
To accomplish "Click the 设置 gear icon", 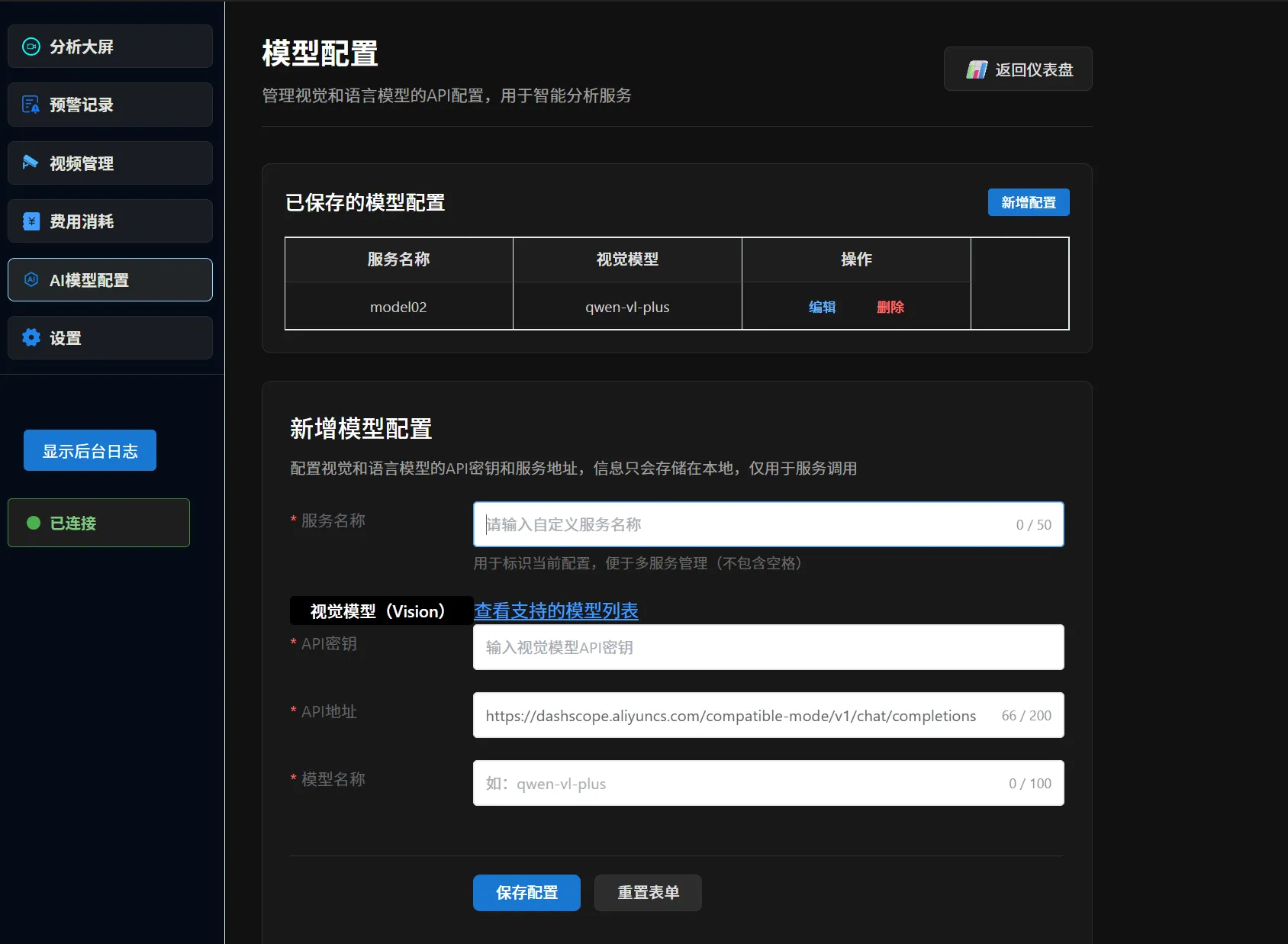I will [x=31, y=337].
